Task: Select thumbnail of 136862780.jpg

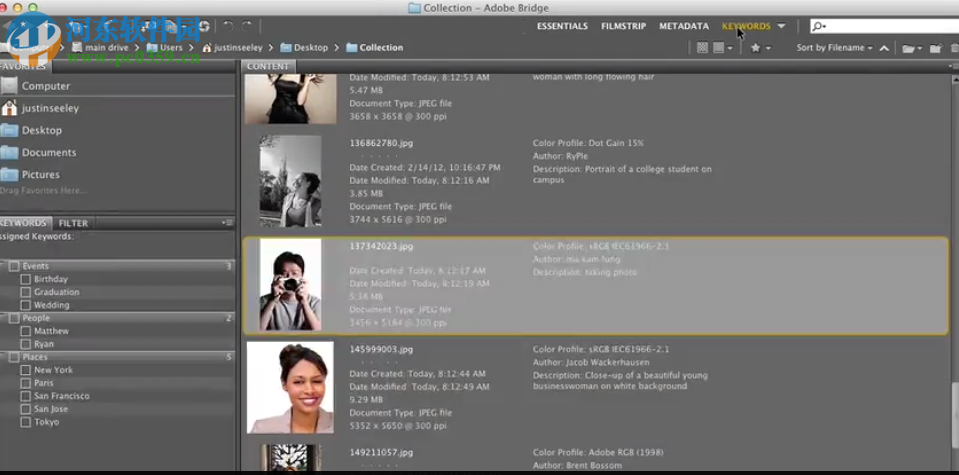Action: coord(291,181)
